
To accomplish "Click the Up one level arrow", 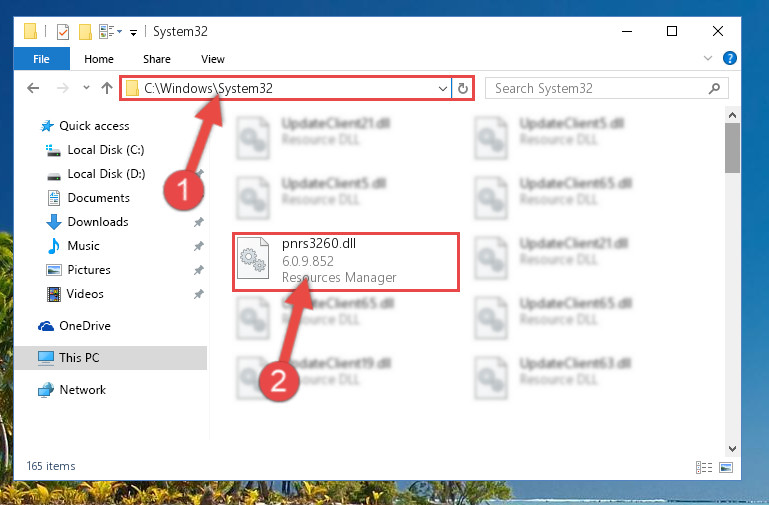I will (x=106, y=88).
